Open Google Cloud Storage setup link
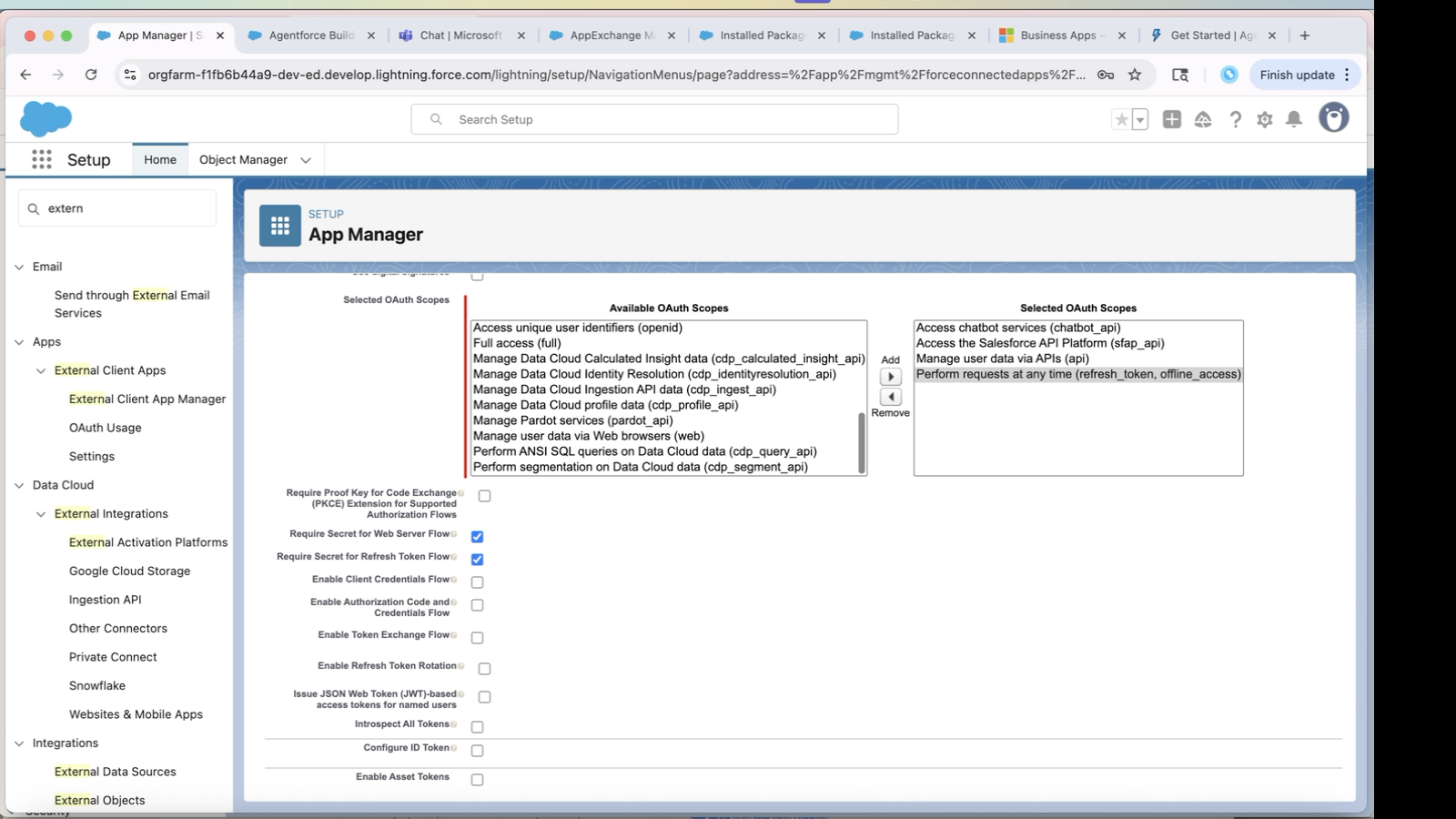Screen dimensions: 1456x819 point(130,571)
